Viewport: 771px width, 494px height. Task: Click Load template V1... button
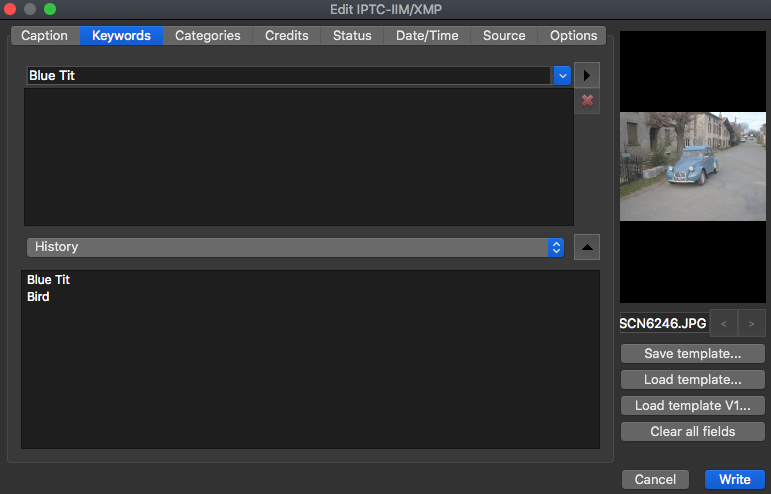[692, 406]
